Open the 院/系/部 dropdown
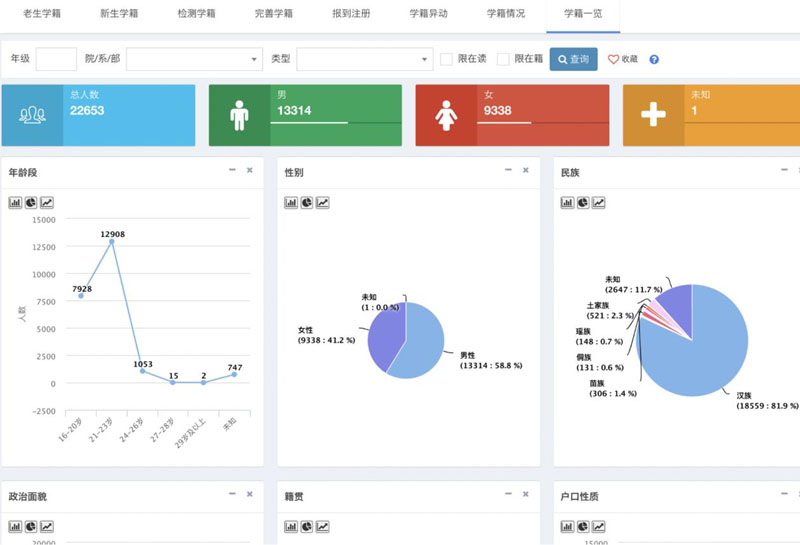Viewport: 800px width, 545px height. click(x=193, y=59)
